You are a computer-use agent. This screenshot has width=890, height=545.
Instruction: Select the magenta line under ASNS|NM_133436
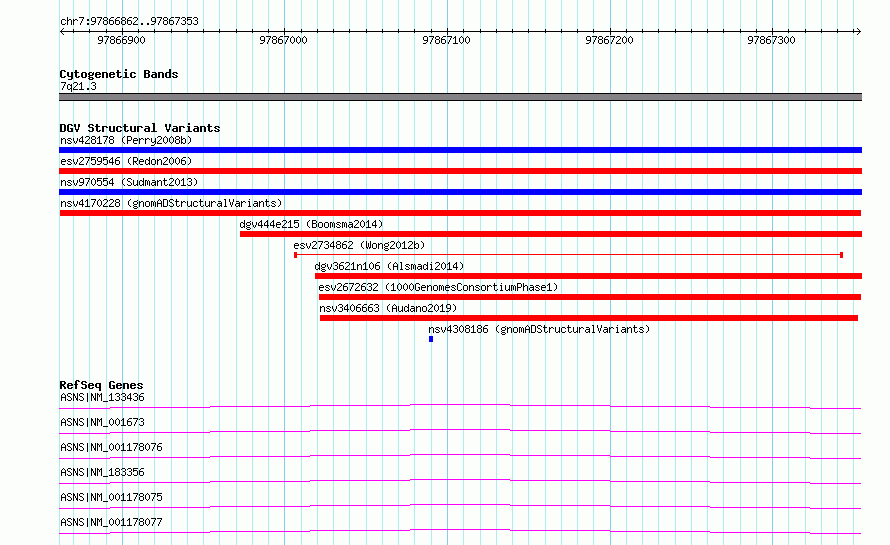coord(460,406)
